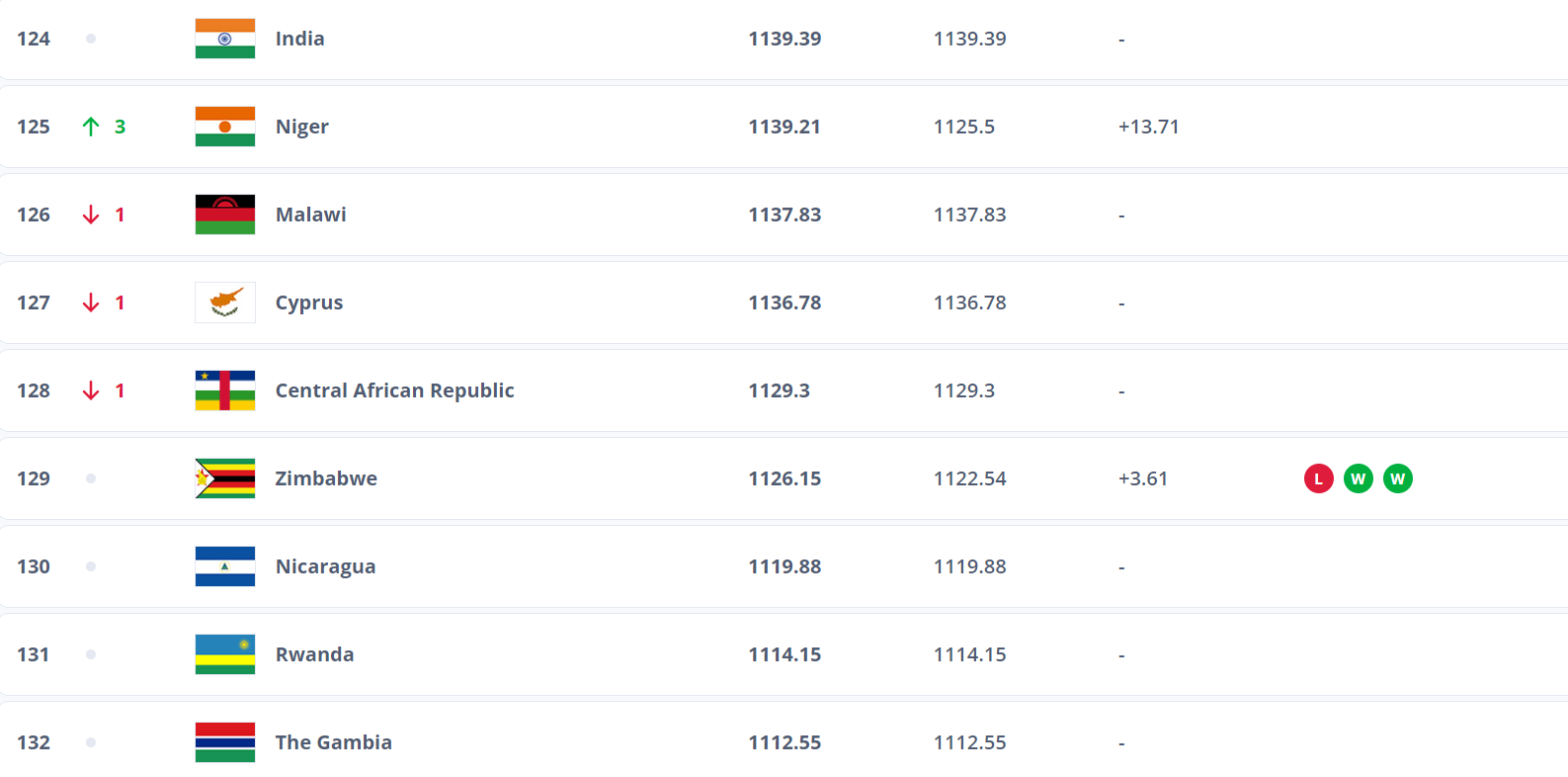This screenshot has width=1568, height=777.
Task: Click the Cyprus flag icon
Action: (x=225, y=302)
